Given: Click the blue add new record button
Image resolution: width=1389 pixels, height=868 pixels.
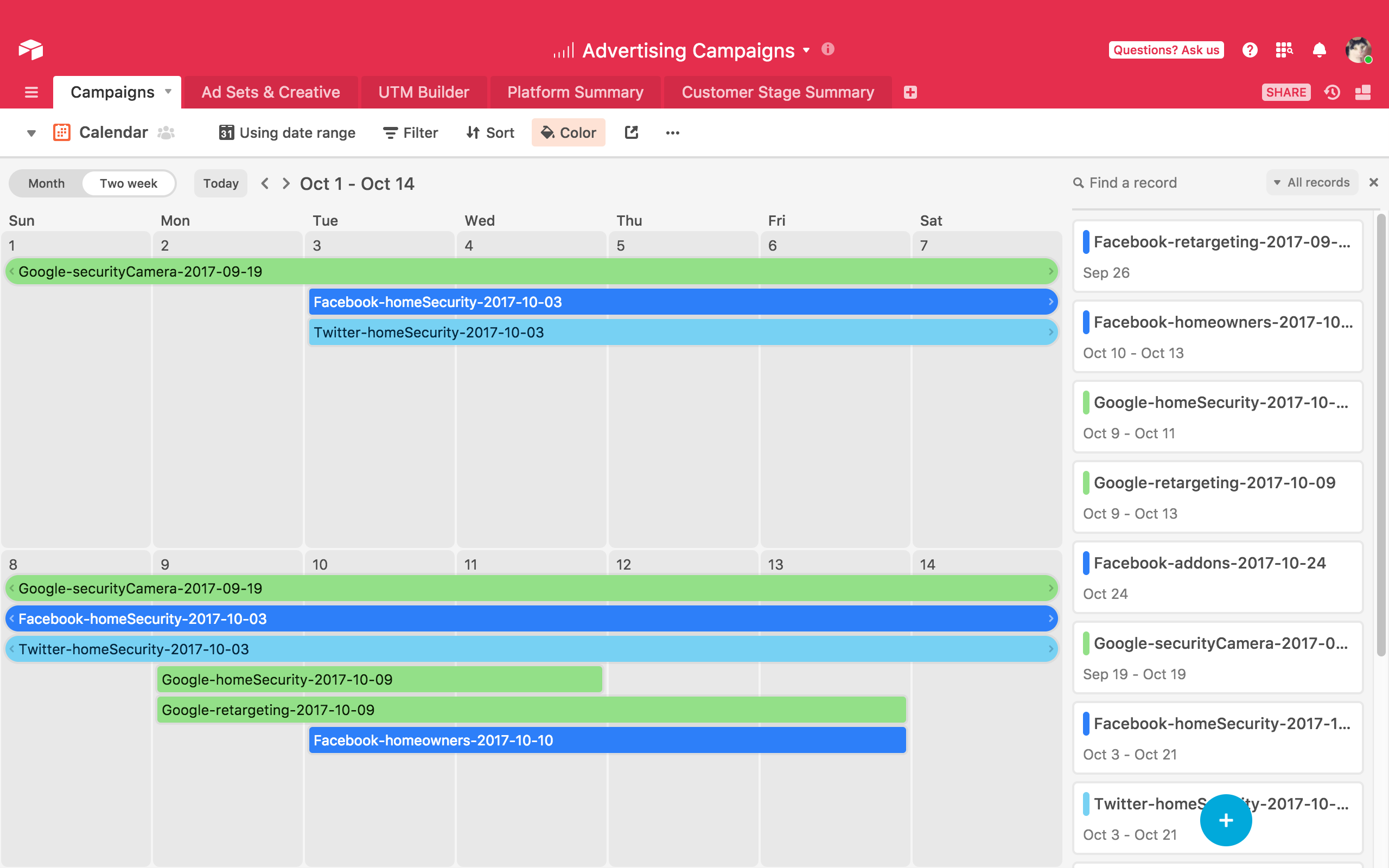Looking at the screenshot, I should tap(1225, 820).
